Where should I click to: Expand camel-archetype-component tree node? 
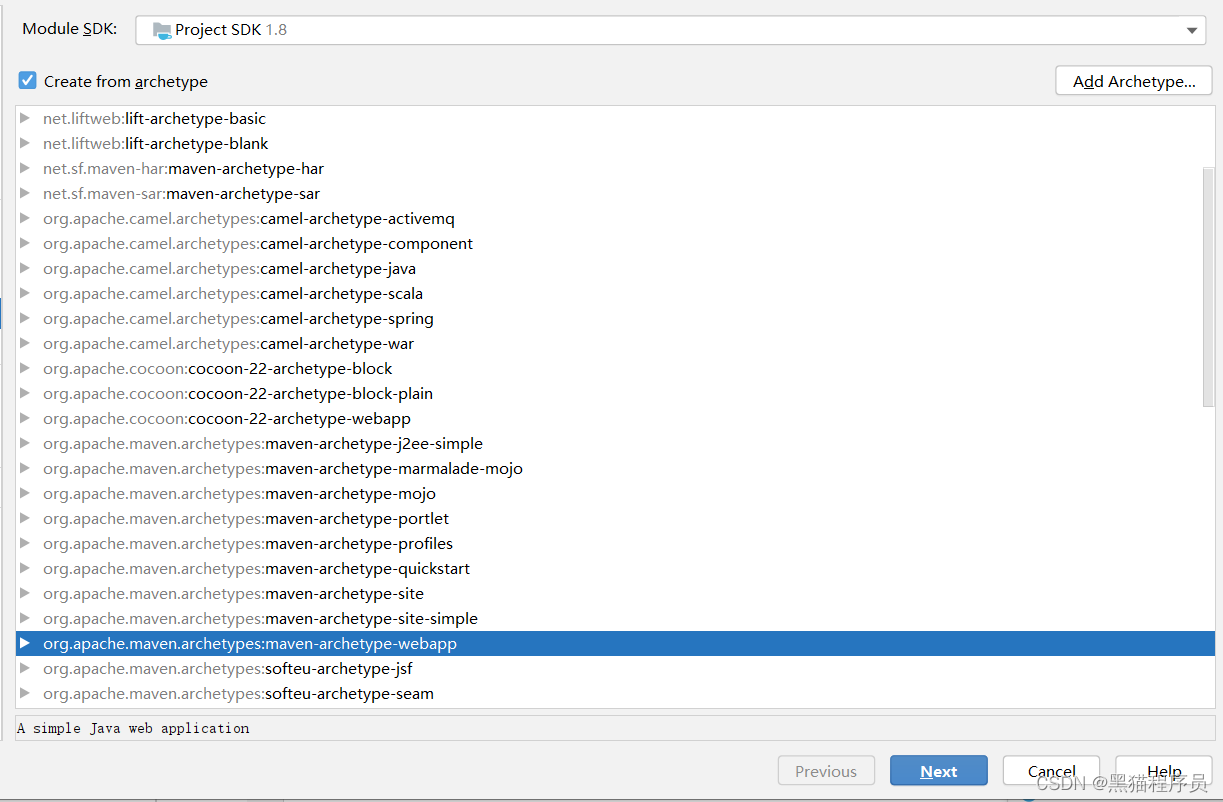pos(25,243)
